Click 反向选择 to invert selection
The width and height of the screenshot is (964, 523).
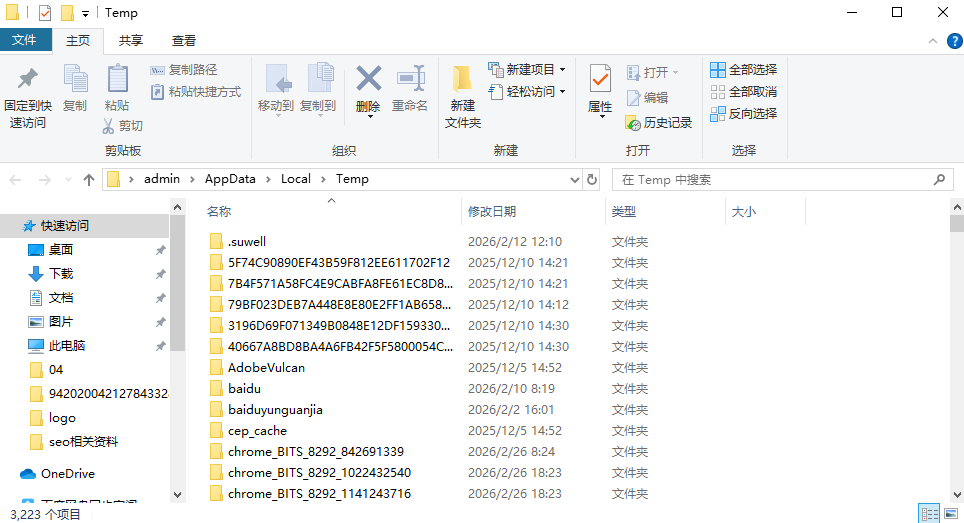tap(743, 114)
